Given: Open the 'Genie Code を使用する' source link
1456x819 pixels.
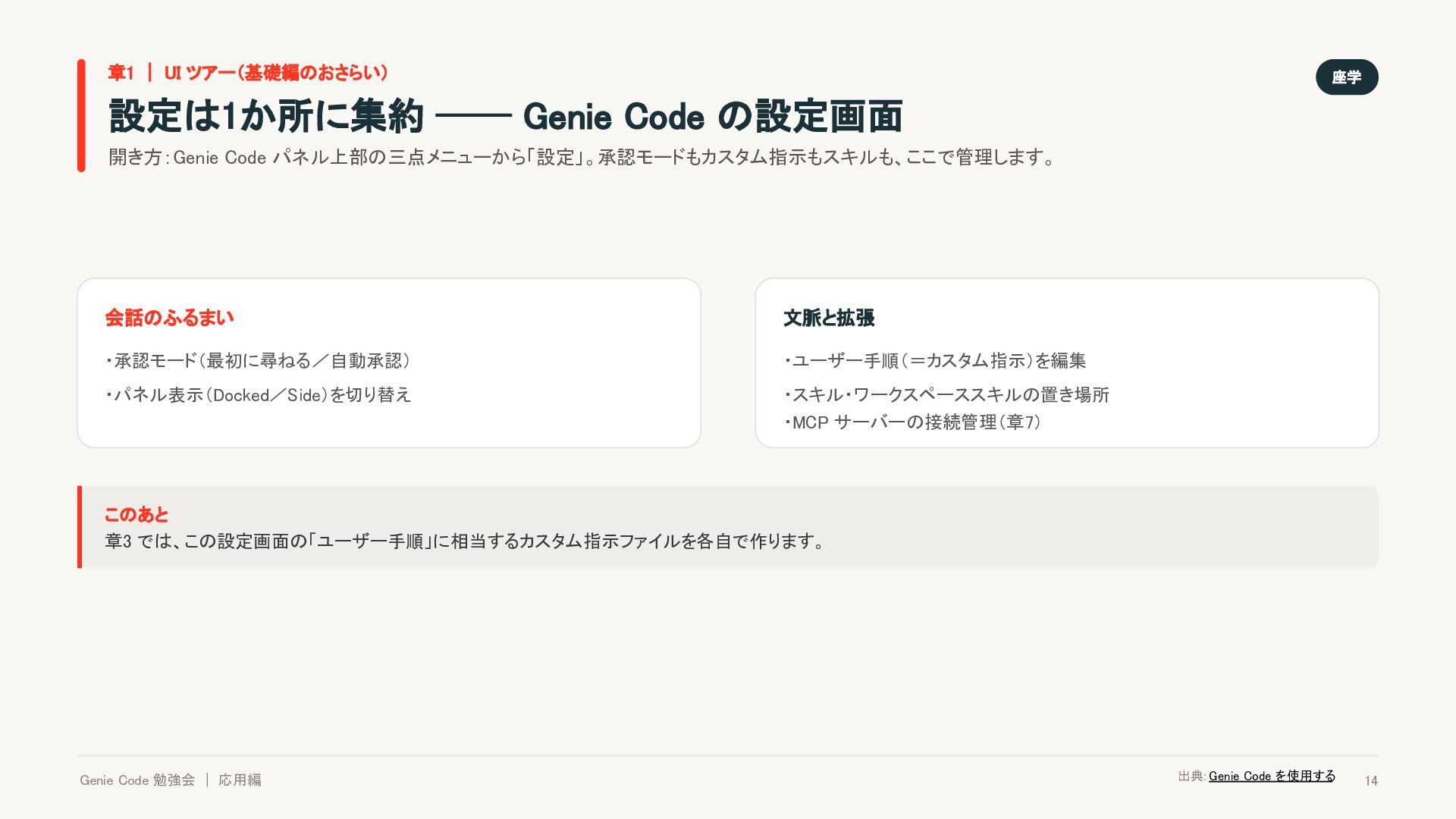Looking at the screenshot, I should (1272, 776).
